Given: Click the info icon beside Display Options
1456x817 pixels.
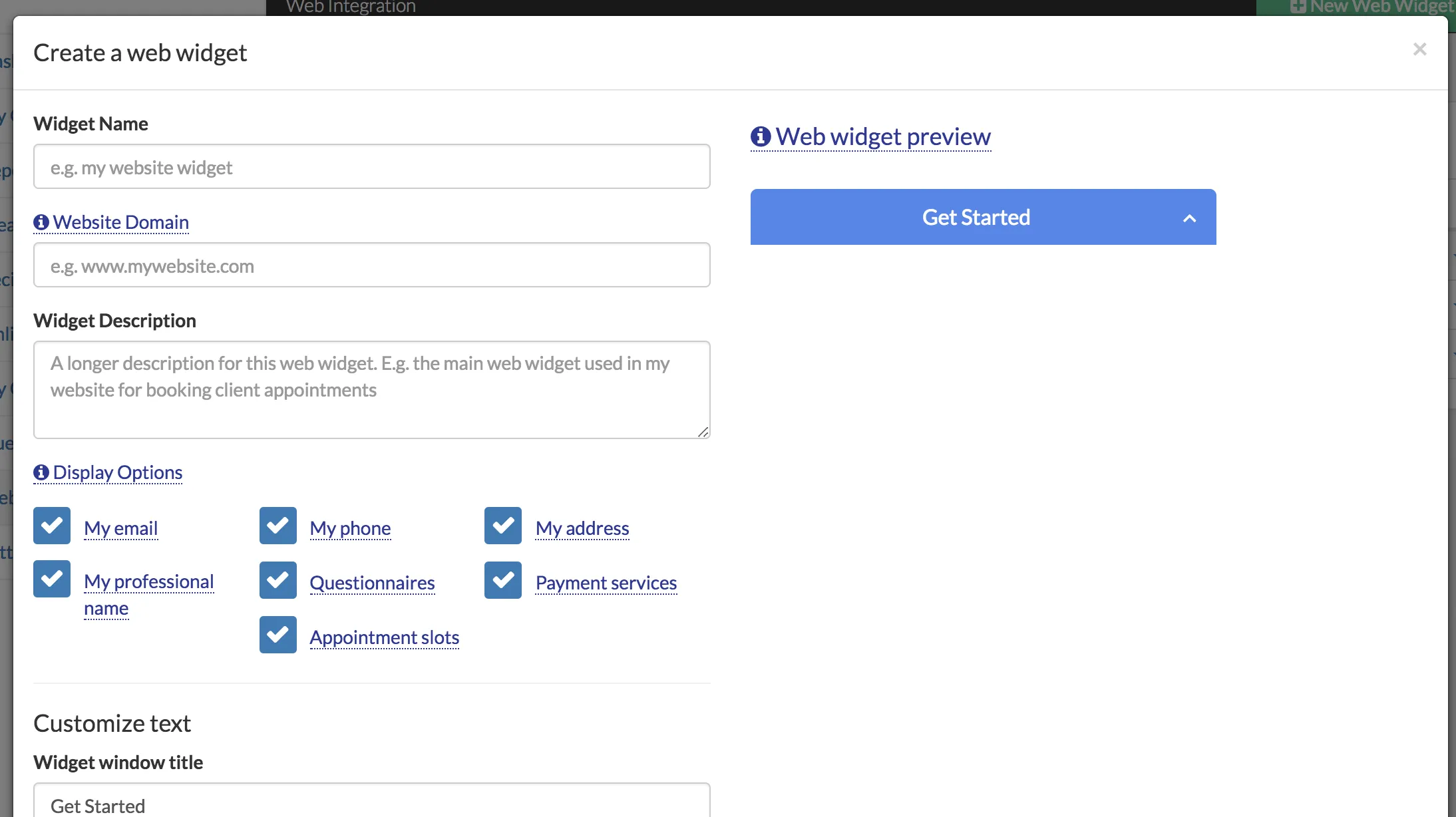Looking at the screenshot, I should (x=41, y=472).
